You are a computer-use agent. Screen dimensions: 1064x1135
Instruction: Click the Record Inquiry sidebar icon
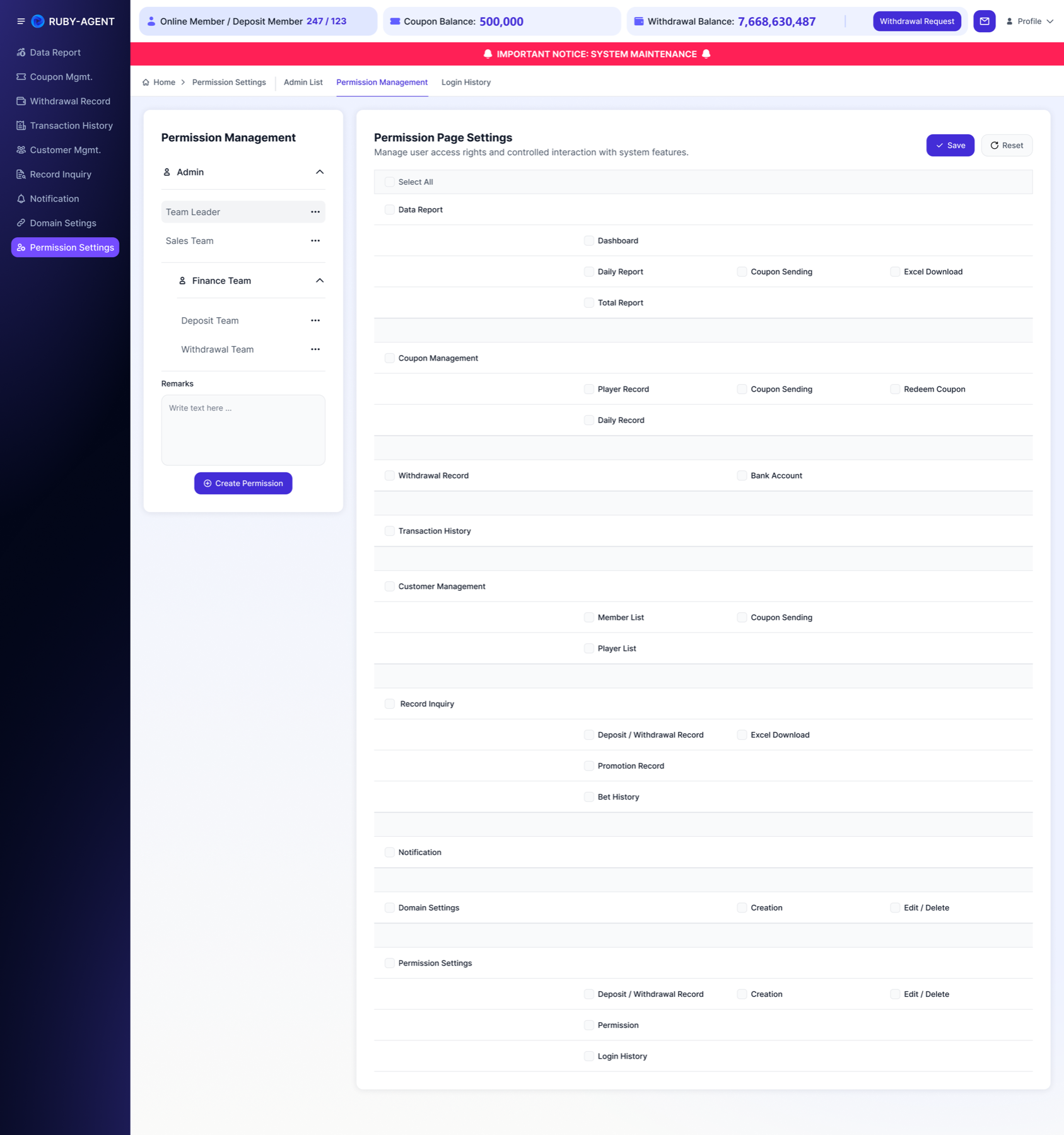(x=21, y=174)
